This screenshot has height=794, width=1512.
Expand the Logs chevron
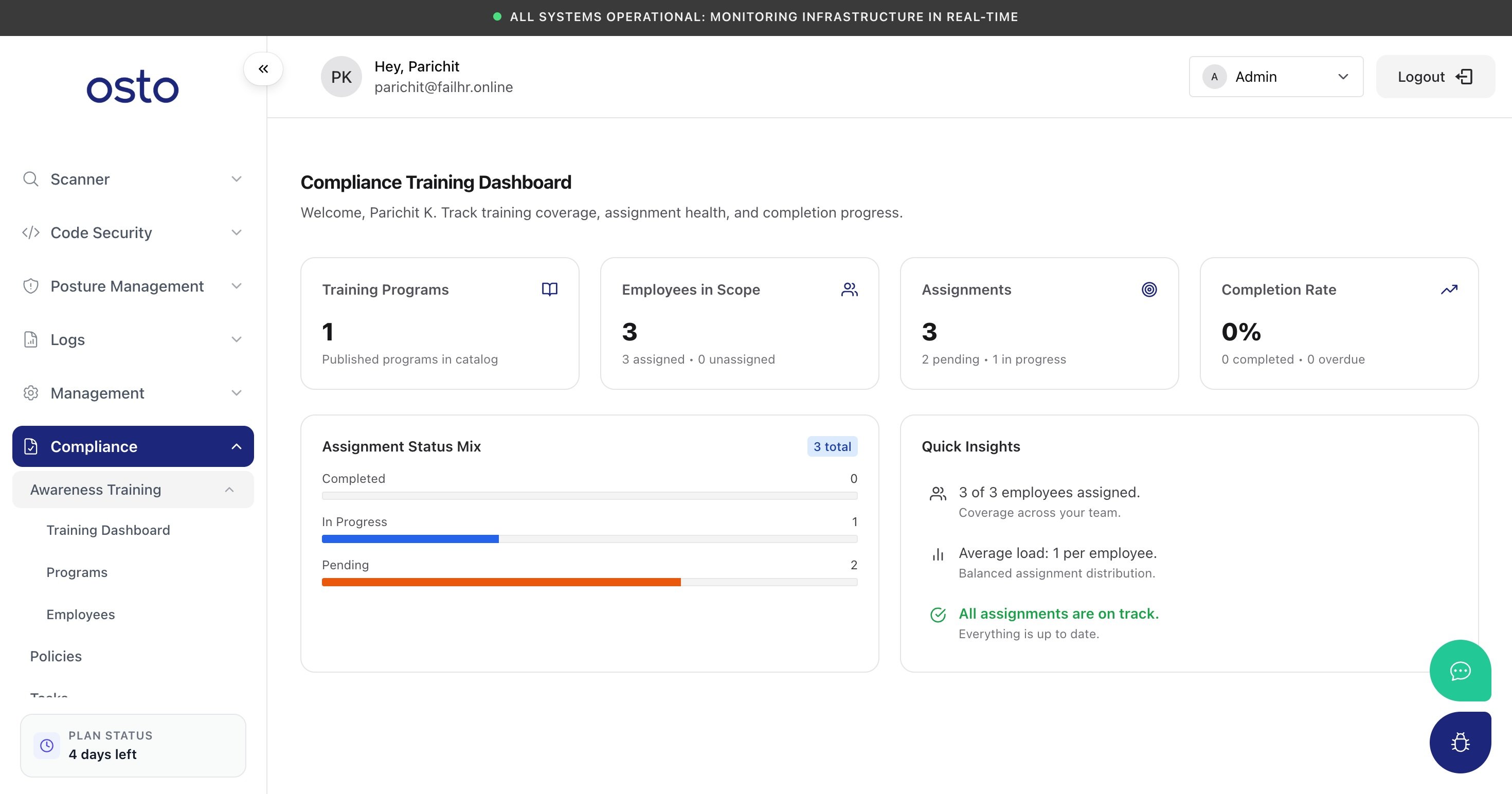237,339
